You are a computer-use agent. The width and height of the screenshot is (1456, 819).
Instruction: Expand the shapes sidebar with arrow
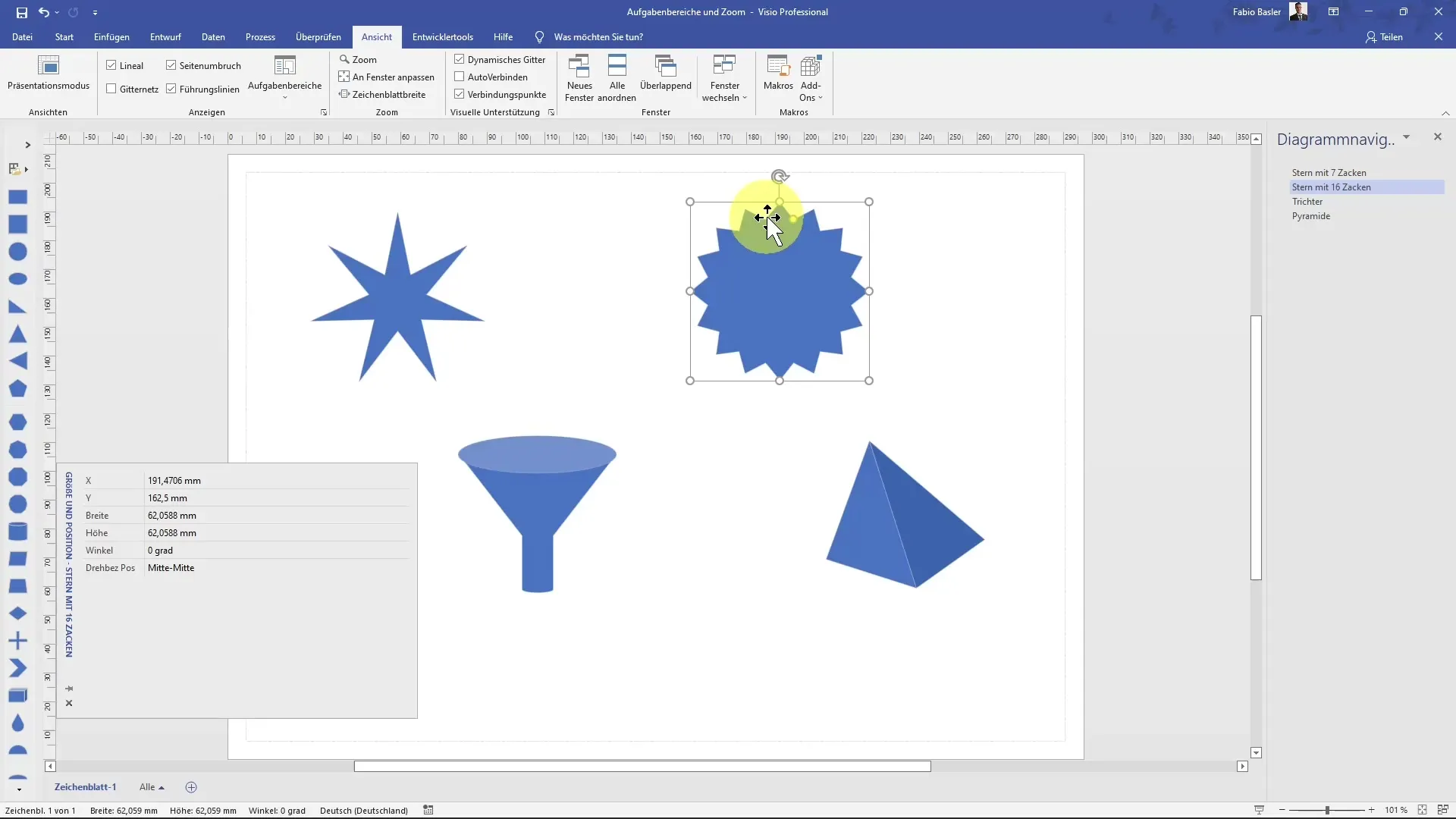click(x=27, y=145)
